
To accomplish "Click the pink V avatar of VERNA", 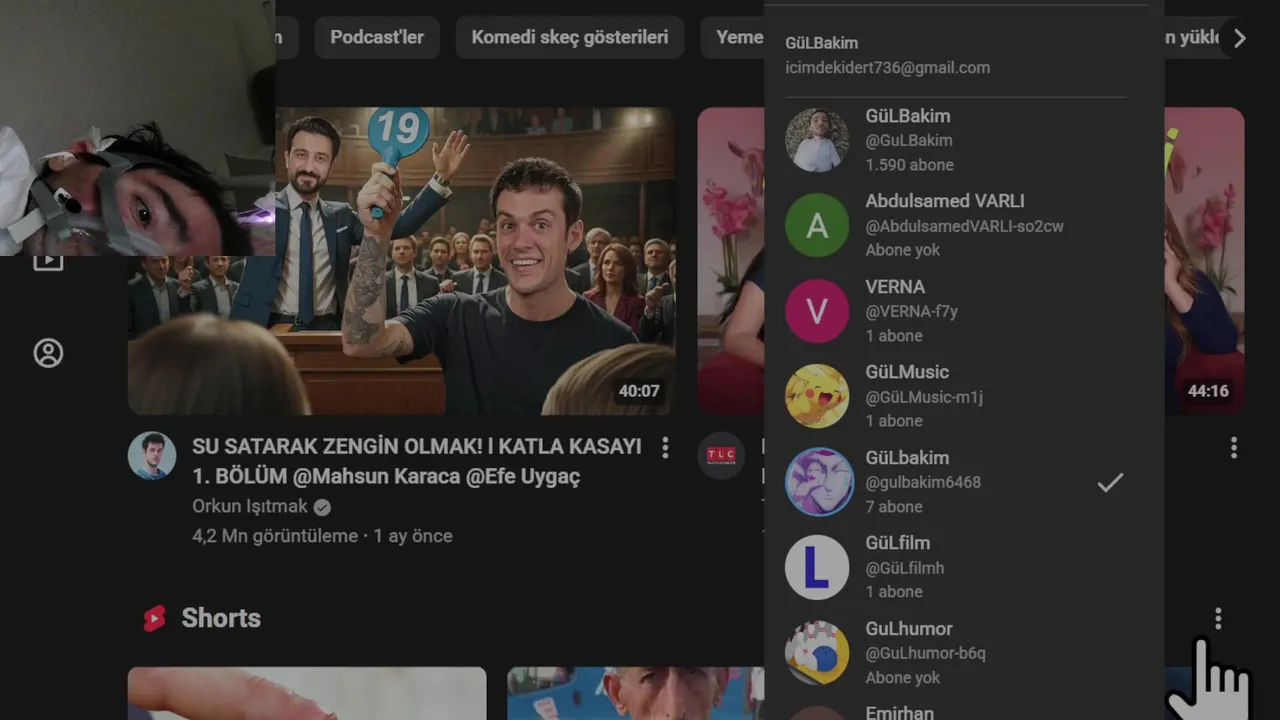I will (x=817, y=311).
